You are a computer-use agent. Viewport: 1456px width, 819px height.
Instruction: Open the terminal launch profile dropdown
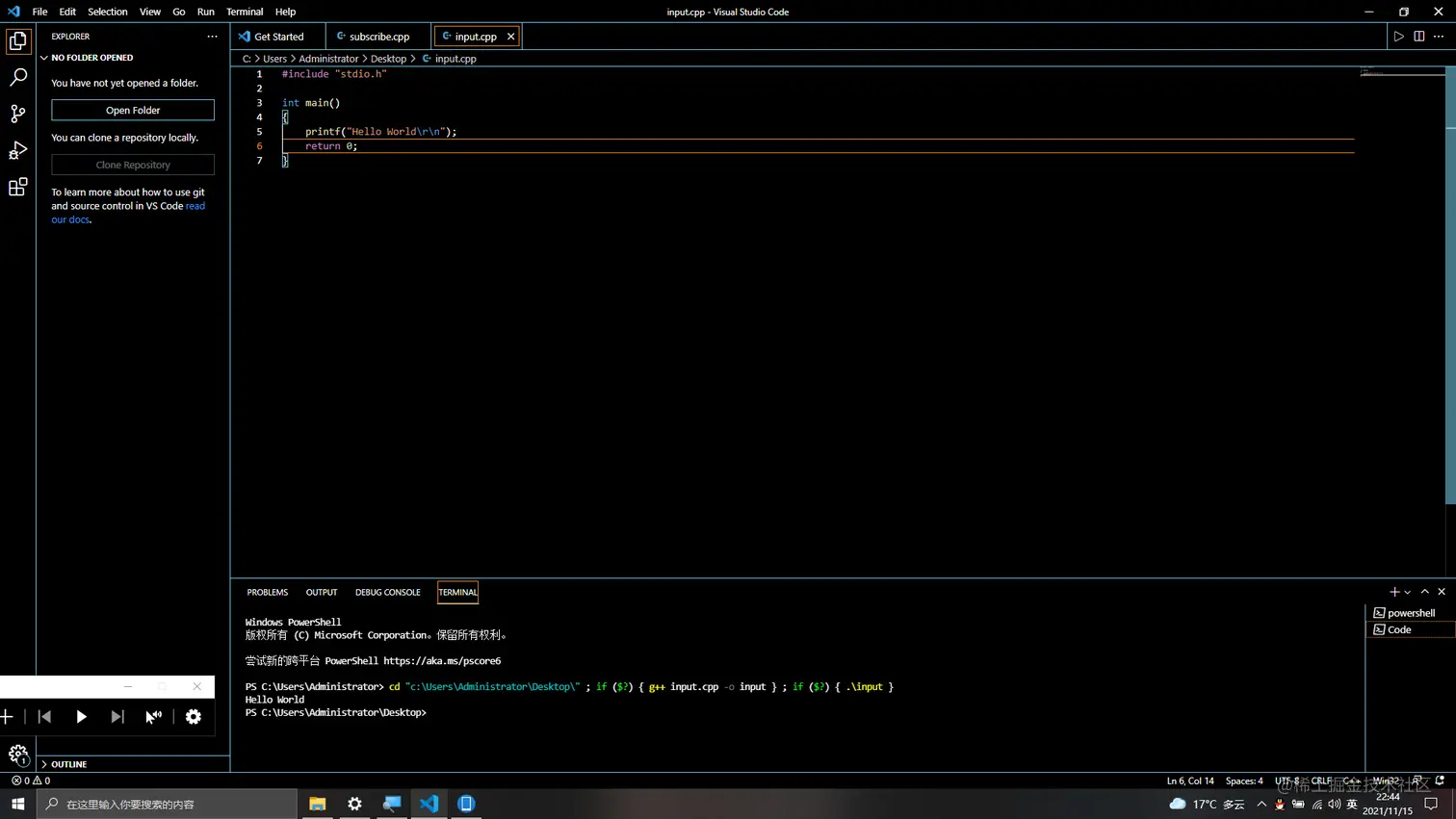tap(1407, 592)
